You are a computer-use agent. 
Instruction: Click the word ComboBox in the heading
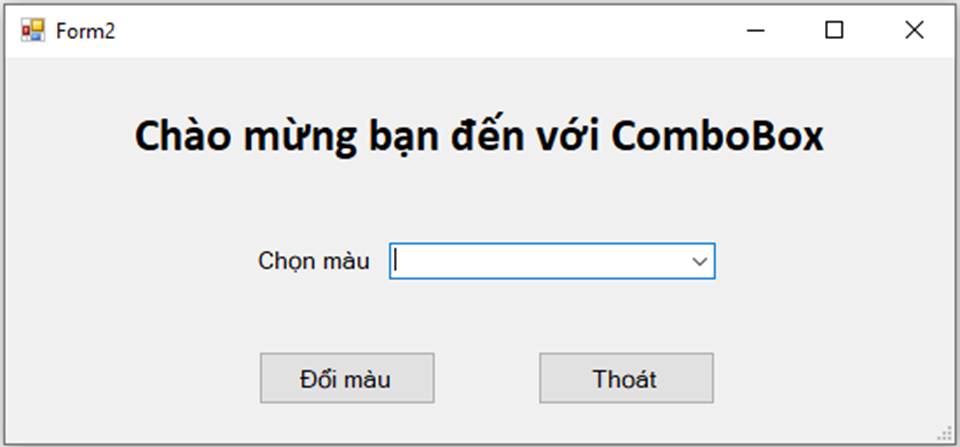point(717,137)
